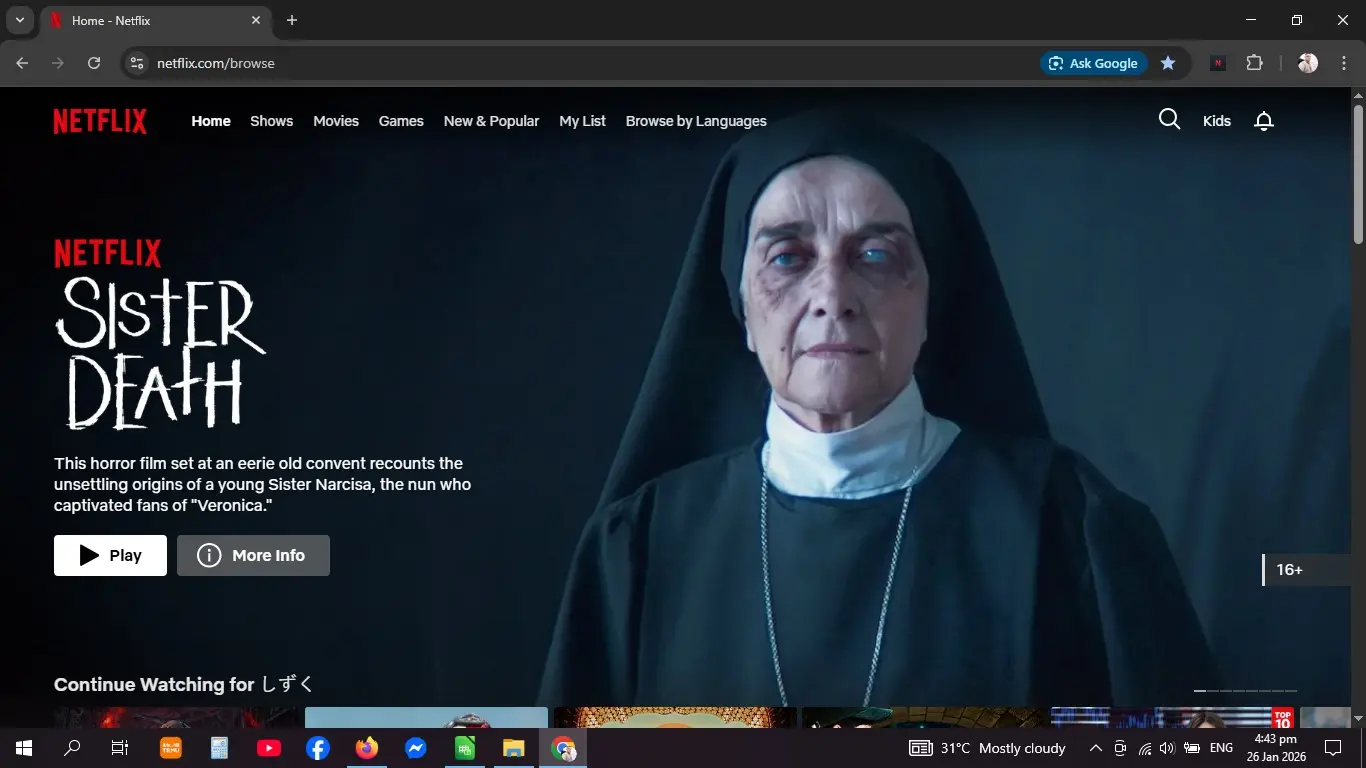Close the Home - Netflix tab
This screenshot has height=768, width=1366.
coord(256,20)
